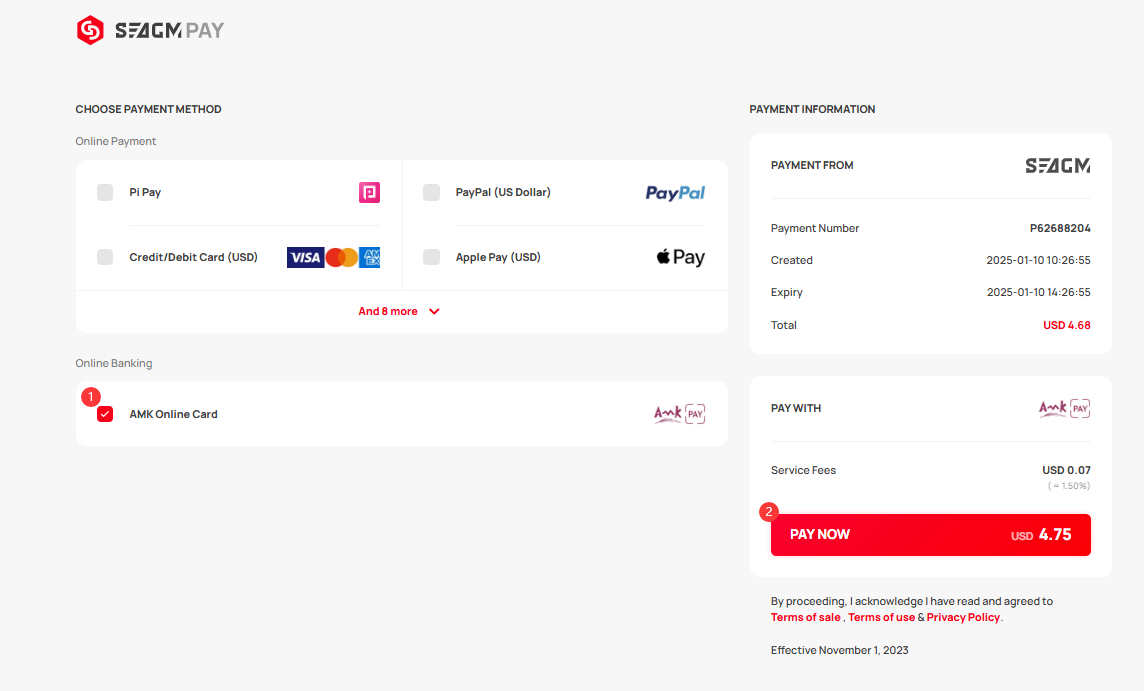The width and height of the screenshot is (1144, 691).
Task: Open the Privacy Policy link
Action: pyautogui.click(x=963, y=617)
